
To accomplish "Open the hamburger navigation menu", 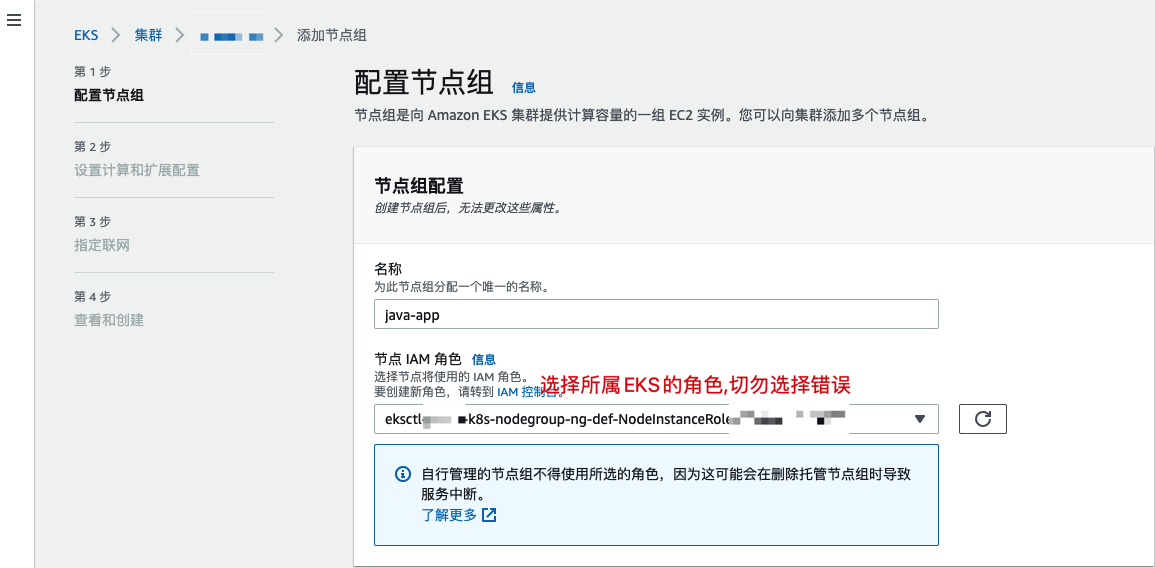I will pyautogui.click(x=14, y=20).
